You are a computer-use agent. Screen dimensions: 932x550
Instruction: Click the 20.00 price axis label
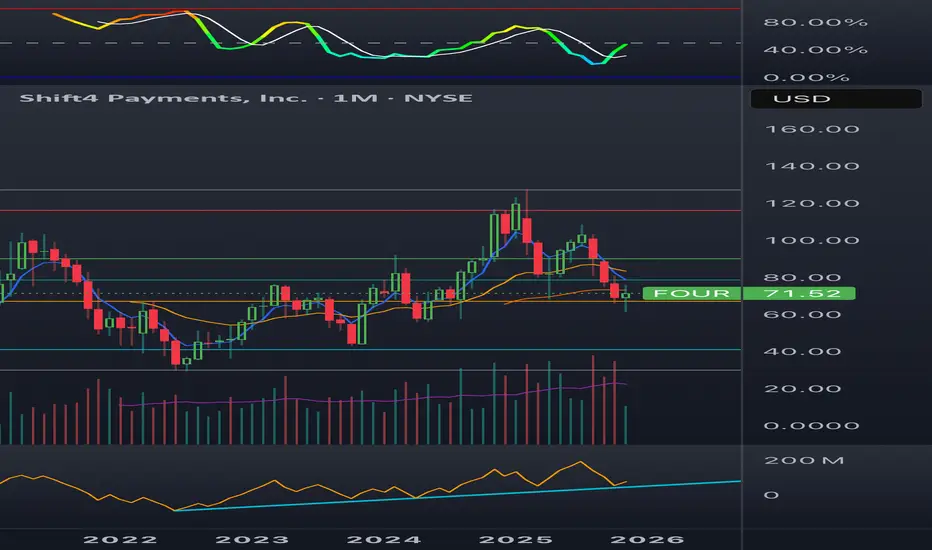click(802, 389)
